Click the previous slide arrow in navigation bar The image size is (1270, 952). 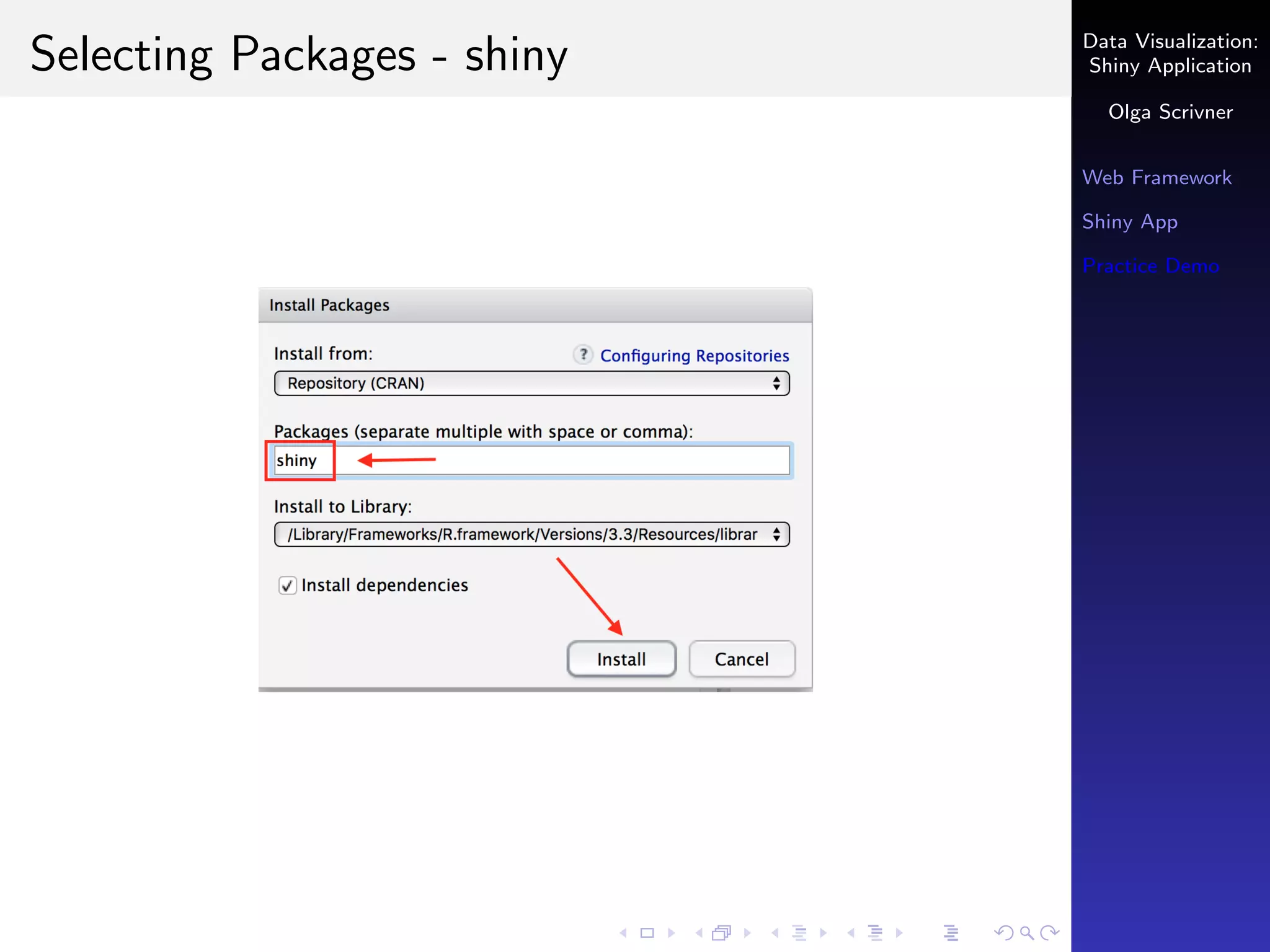[623, 933]
